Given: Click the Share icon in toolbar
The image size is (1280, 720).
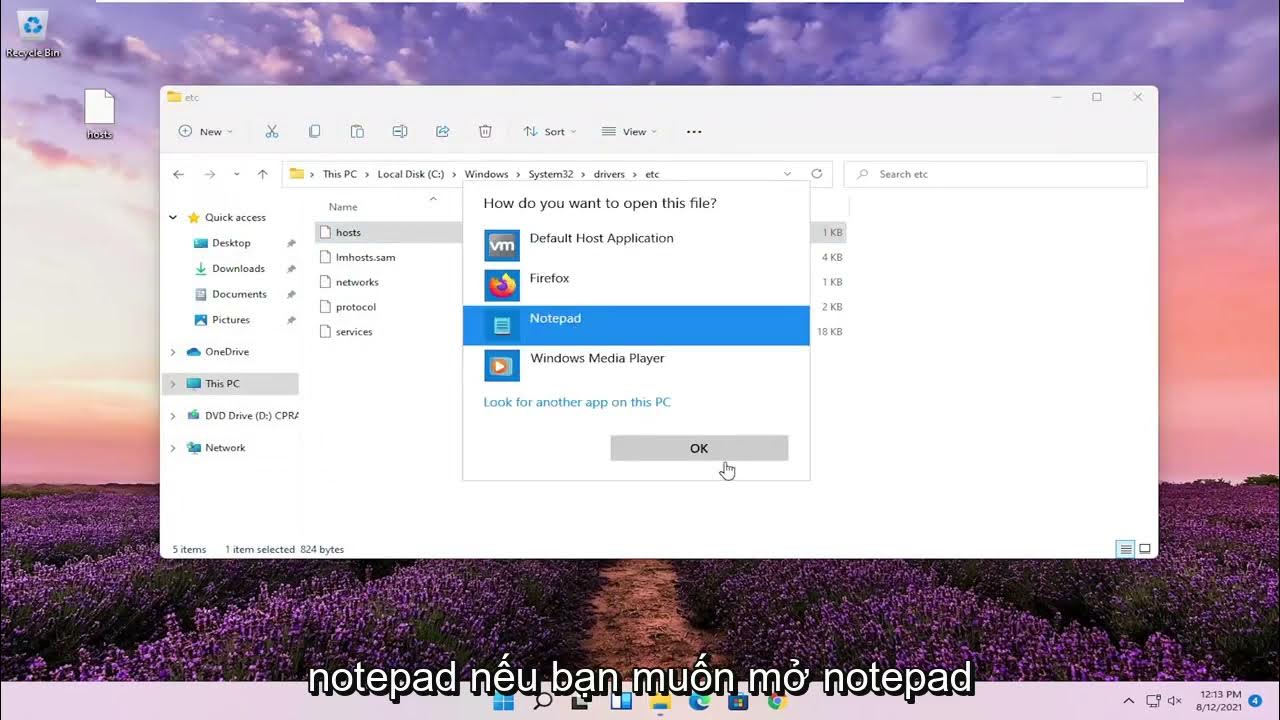Looking at the screenshot, I should click(443, 131).
